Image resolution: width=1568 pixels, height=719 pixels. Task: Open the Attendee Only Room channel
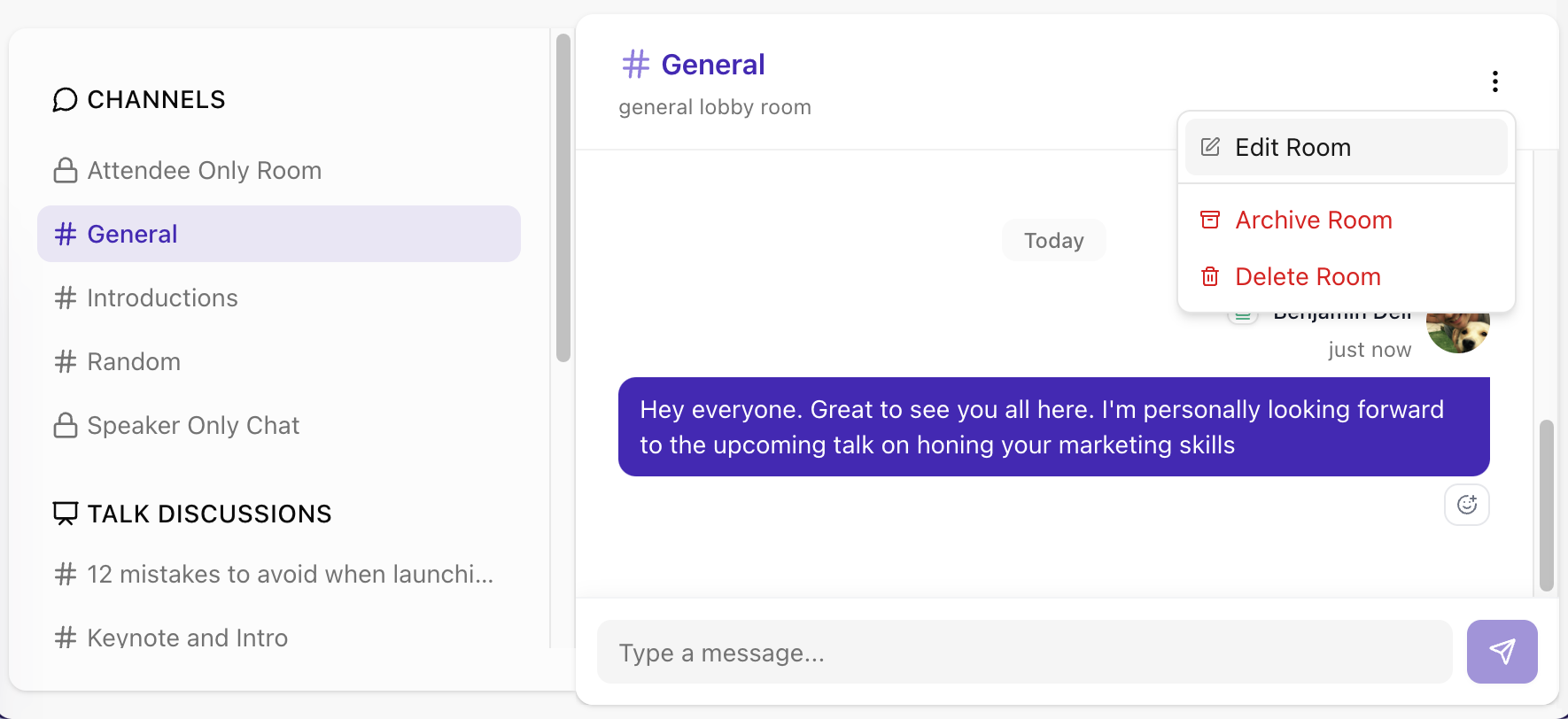(204, 170)
